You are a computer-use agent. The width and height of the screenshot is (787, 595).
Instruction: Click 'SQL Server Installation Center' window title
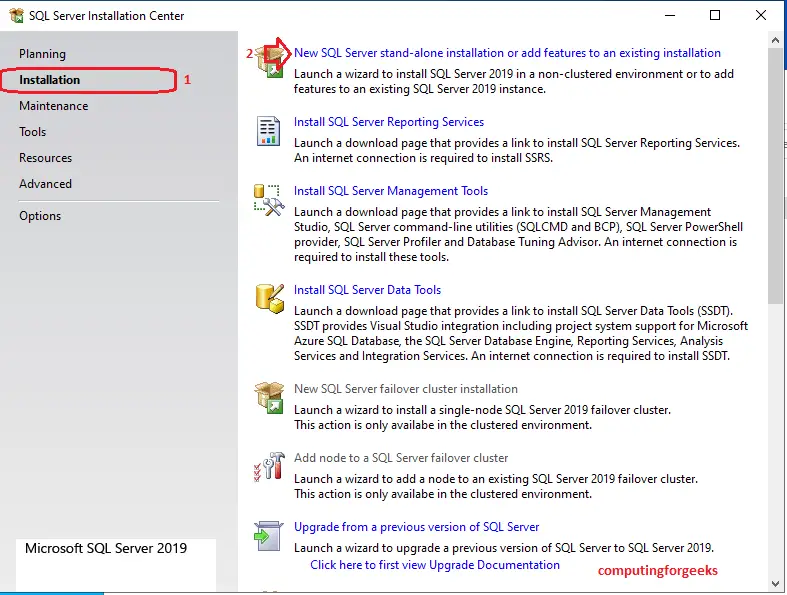point(106,16)
